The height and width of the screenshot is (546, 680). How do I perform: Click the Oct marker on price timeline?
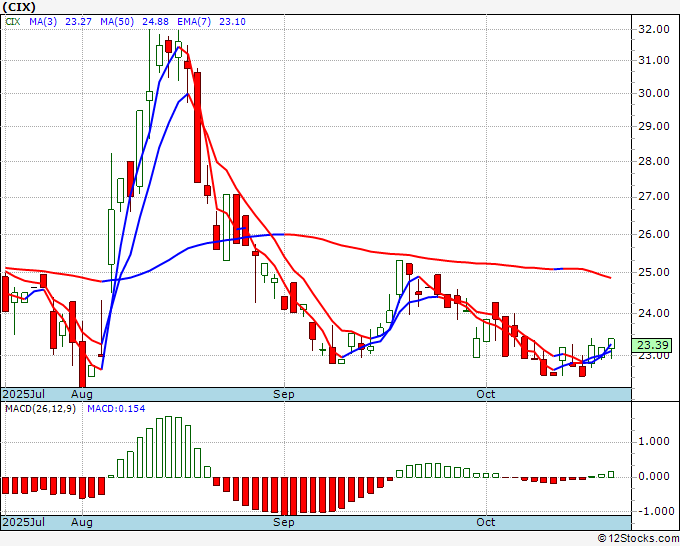pyautogui.click(x=486, y=394)
